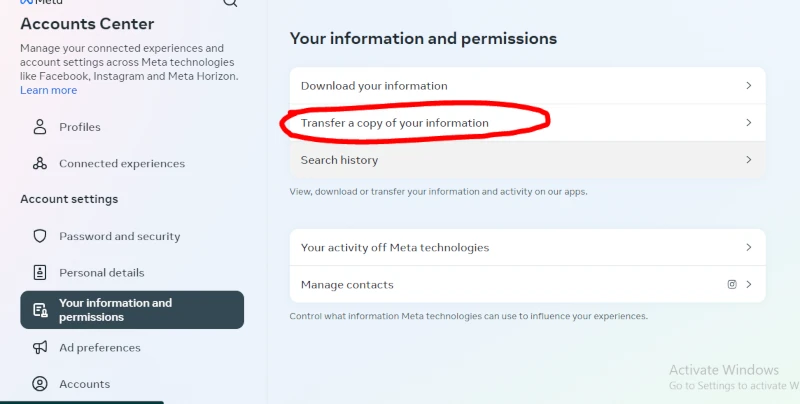800x404 pixels.
Task: Select Your information and permissions menu item
Action: point(132,310)
